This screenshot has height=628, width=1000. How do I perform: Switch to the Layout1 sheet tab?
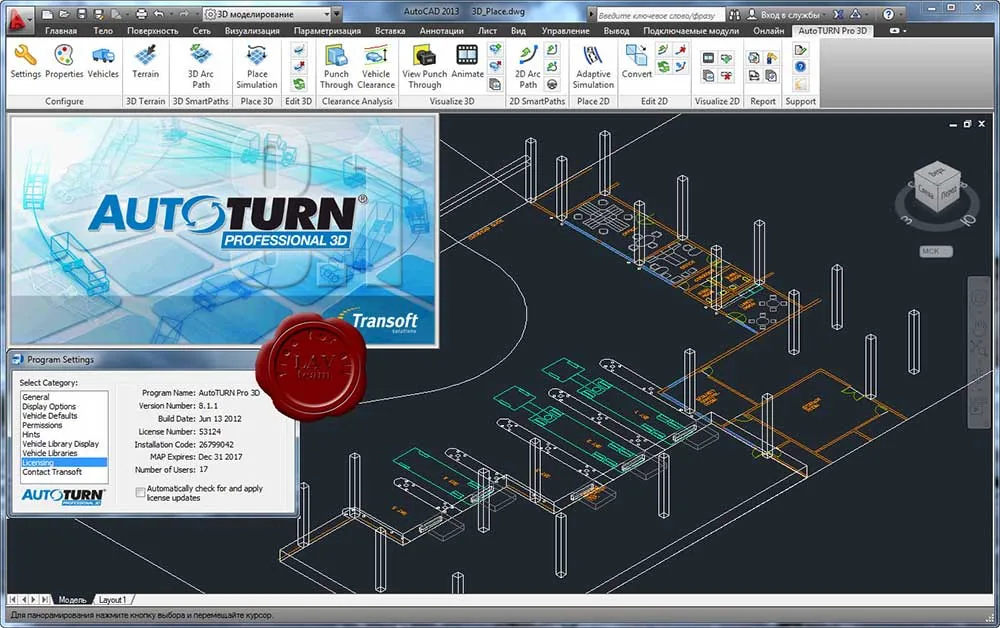(x=113, y=600)
